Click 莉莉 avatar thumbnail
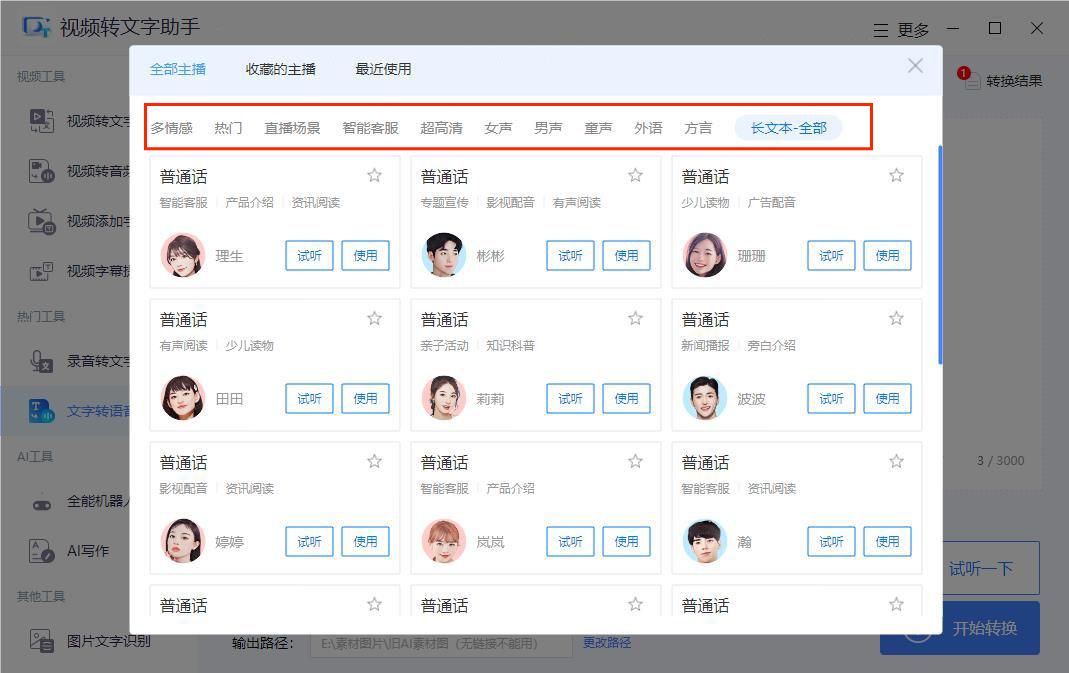The width and height of the screenshot is (1069, 673). coord(444,398)
